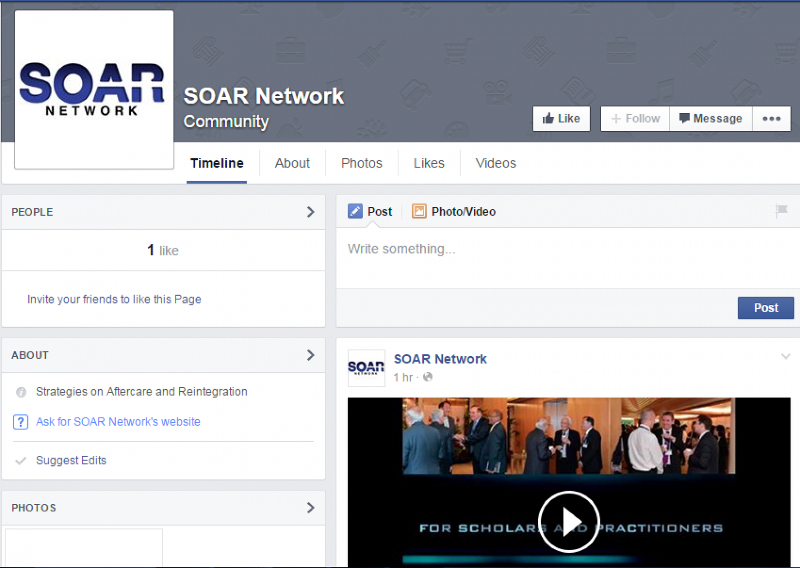Click the Suggest Edits link
The width and height of the screenshot is (800, 568).
click(71, 460)
